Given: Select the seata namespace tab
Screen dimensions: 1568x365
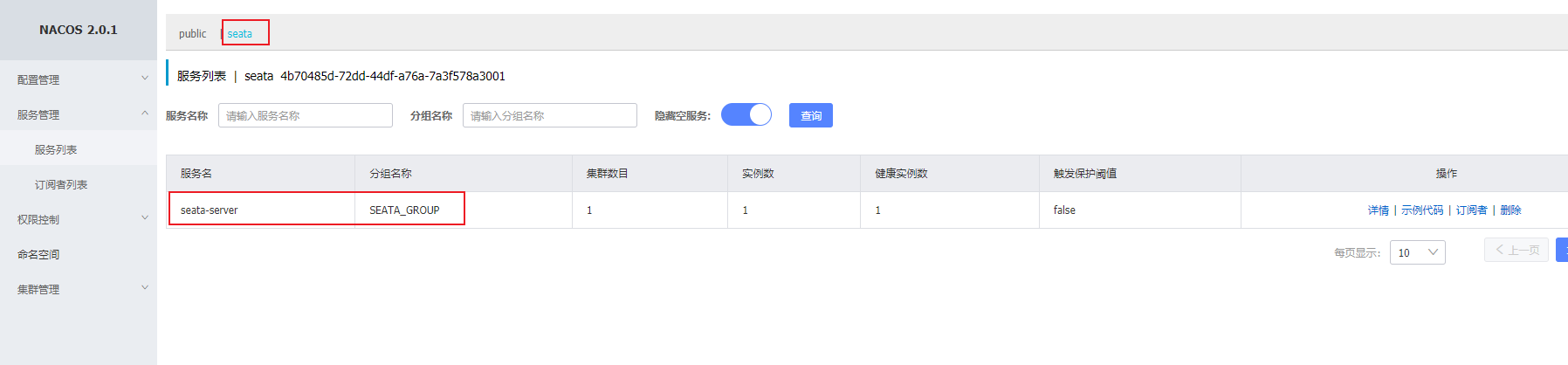Looking at the screenshot, I should (x=240, y=34).
